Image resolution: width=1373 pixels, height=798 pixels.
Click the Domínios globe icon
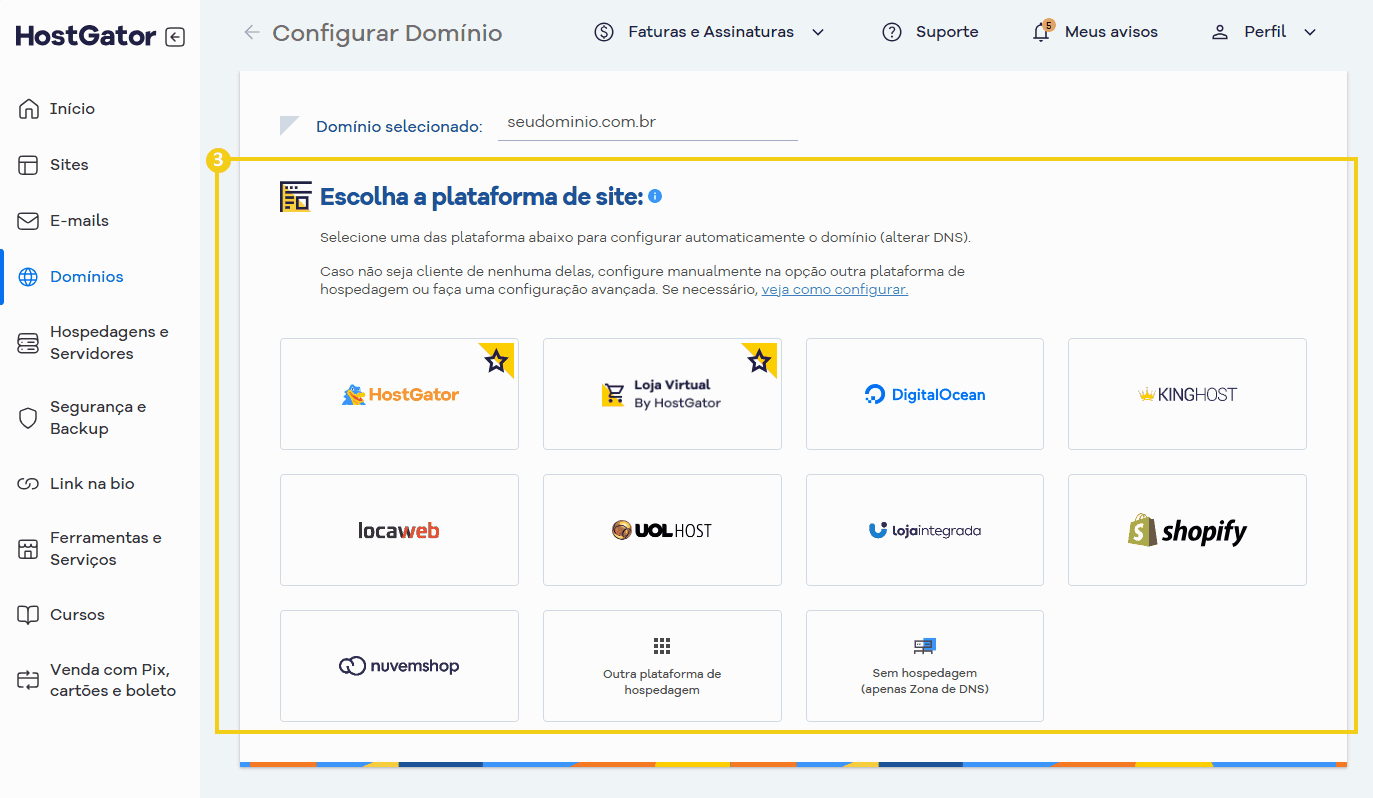coord(29,277)
